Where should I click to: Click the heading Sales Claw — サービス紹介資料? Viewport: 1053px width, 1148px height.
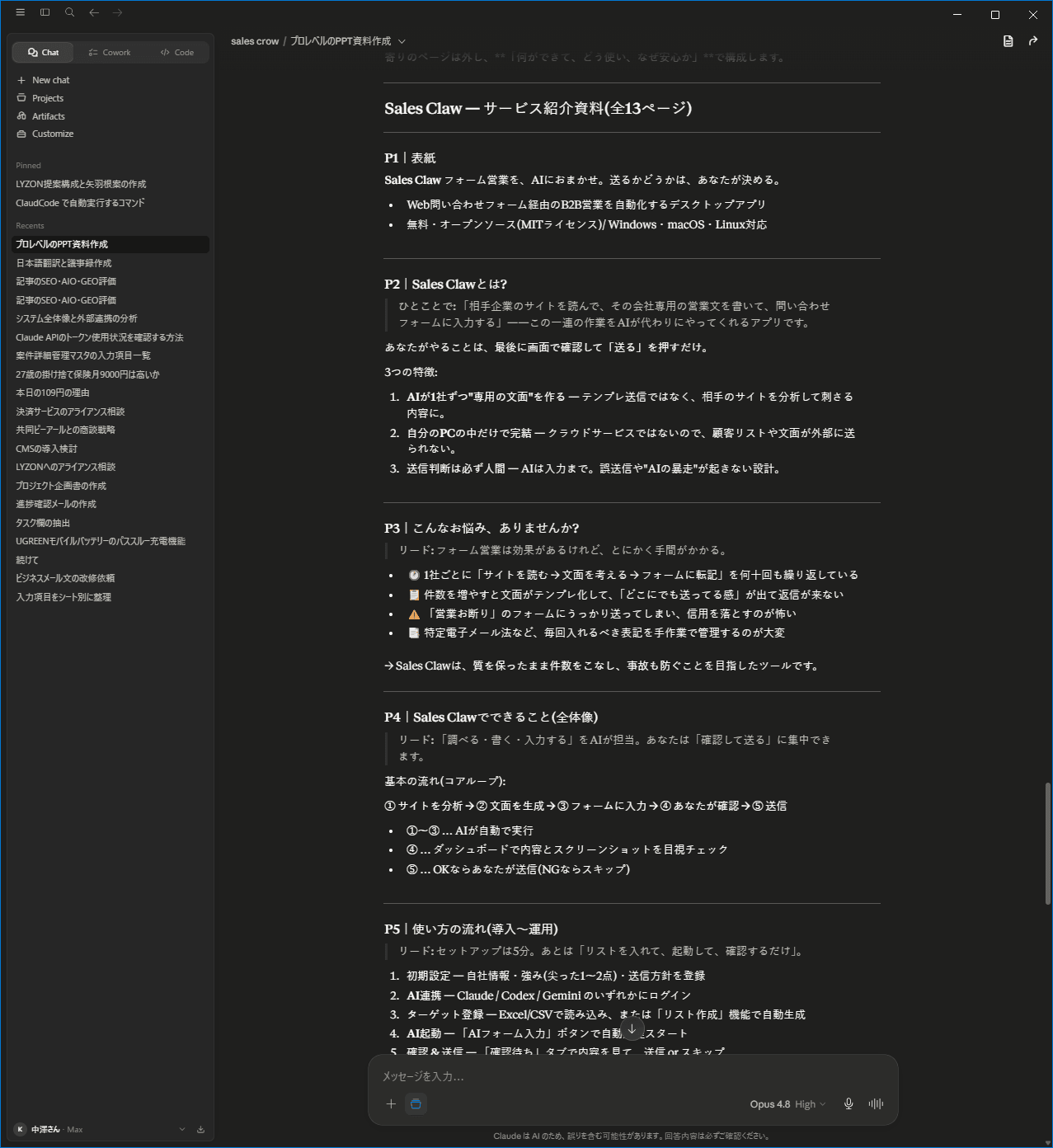click(538, 108)
